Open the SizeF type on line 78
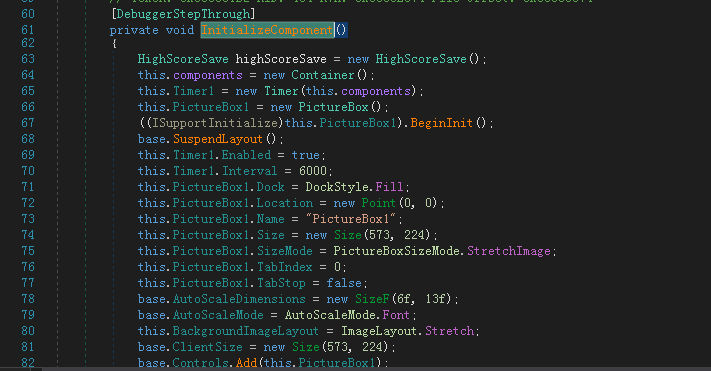Screen dimensions: 711x371 (372, 299)
